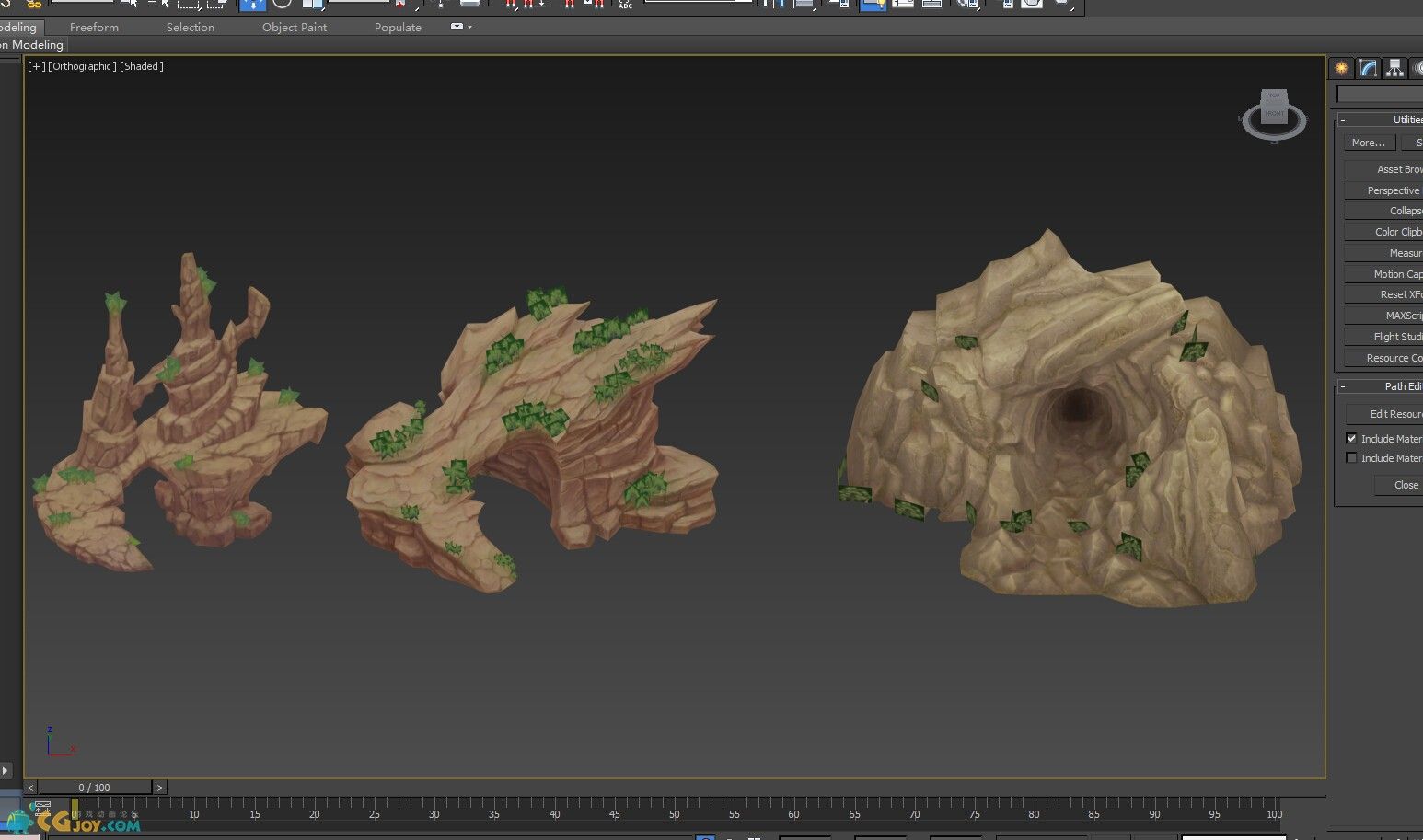Switch to the Modeling ribbon tab
This screenshot has height=840, width=1423.
[20, 27]
